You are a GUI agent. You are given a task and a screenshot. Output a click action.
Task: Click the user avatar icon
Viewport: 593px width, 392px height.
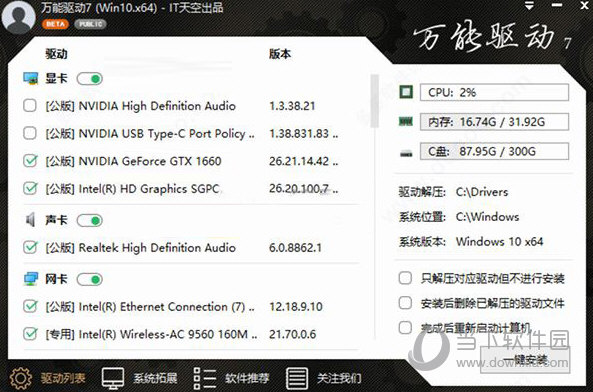[x=18, y=18]
